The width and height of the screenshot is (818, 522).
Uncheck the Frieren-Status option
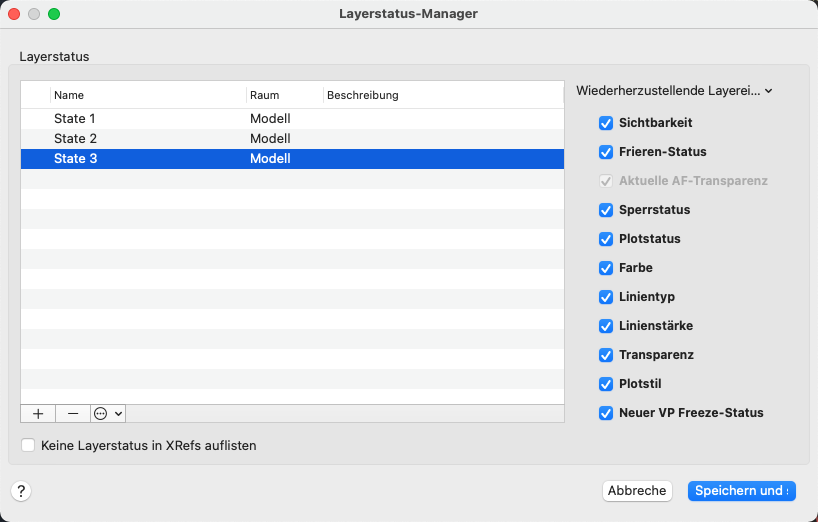606,152
